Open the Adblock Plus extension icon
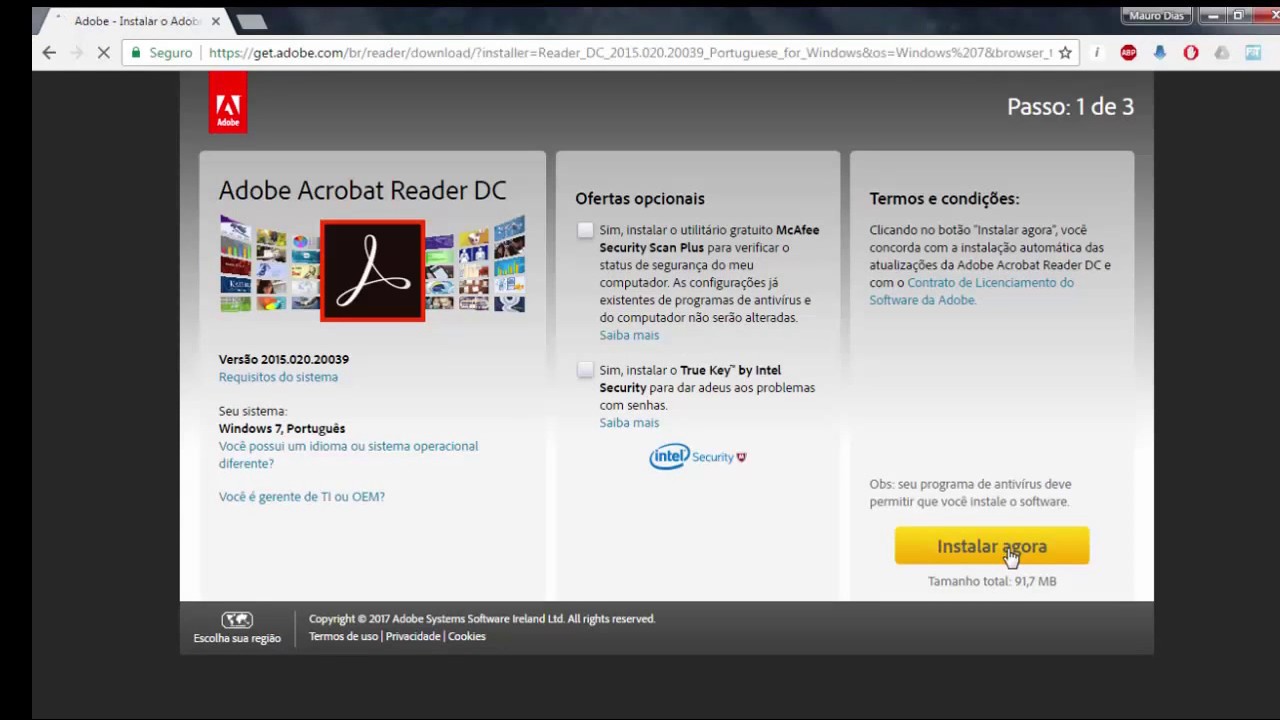The height and width of the screenshot is (720, 1280). tap(1128, 53)
